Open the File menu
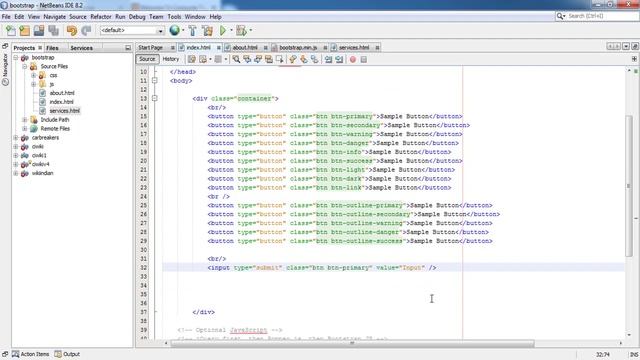This screenshot has height=360, width=640. pos(6,17)
